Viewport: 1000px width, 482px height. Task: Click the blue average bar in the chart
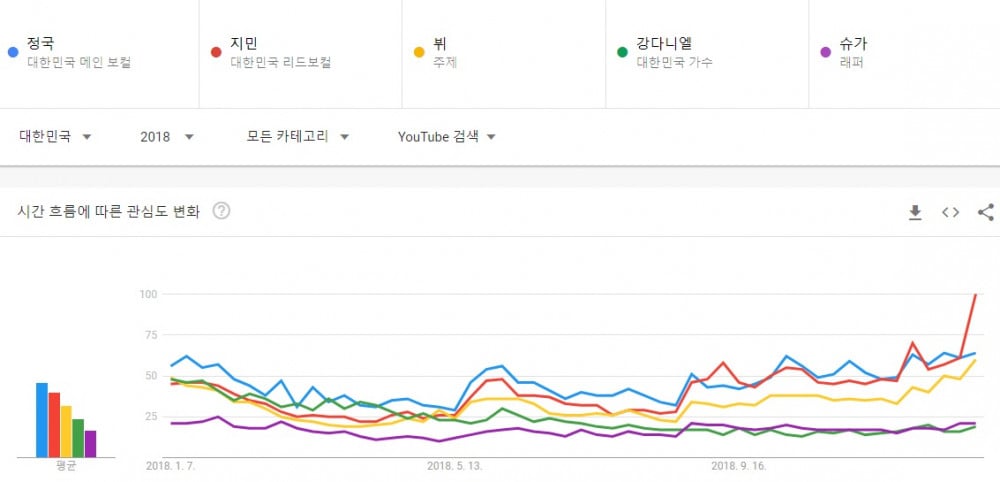coord(41,420)
